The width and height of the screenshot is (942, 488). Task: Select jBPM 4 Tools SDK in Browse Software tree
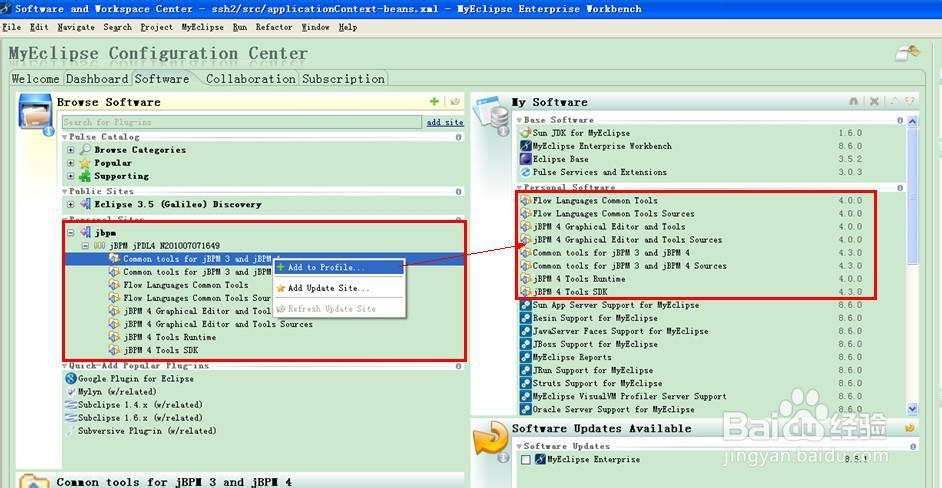(x=160, y=350)
